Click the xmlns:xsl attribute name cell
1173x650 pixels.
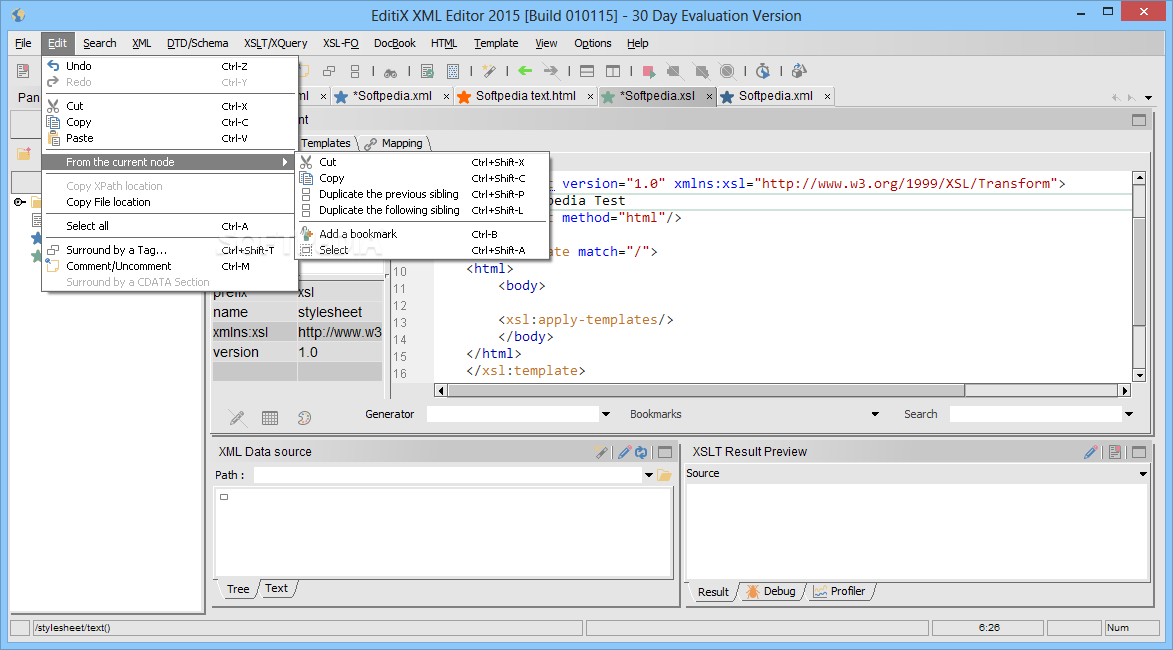(x=254, y=332)
